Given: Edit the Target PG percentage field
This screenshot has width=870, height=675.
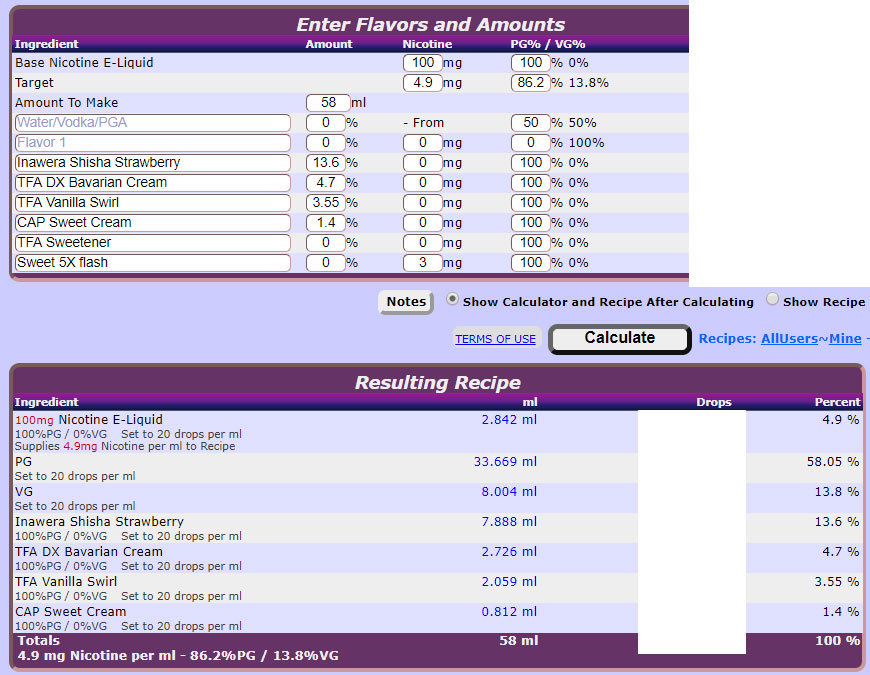Looking at the screenshot, I should (x=529, y=83).
